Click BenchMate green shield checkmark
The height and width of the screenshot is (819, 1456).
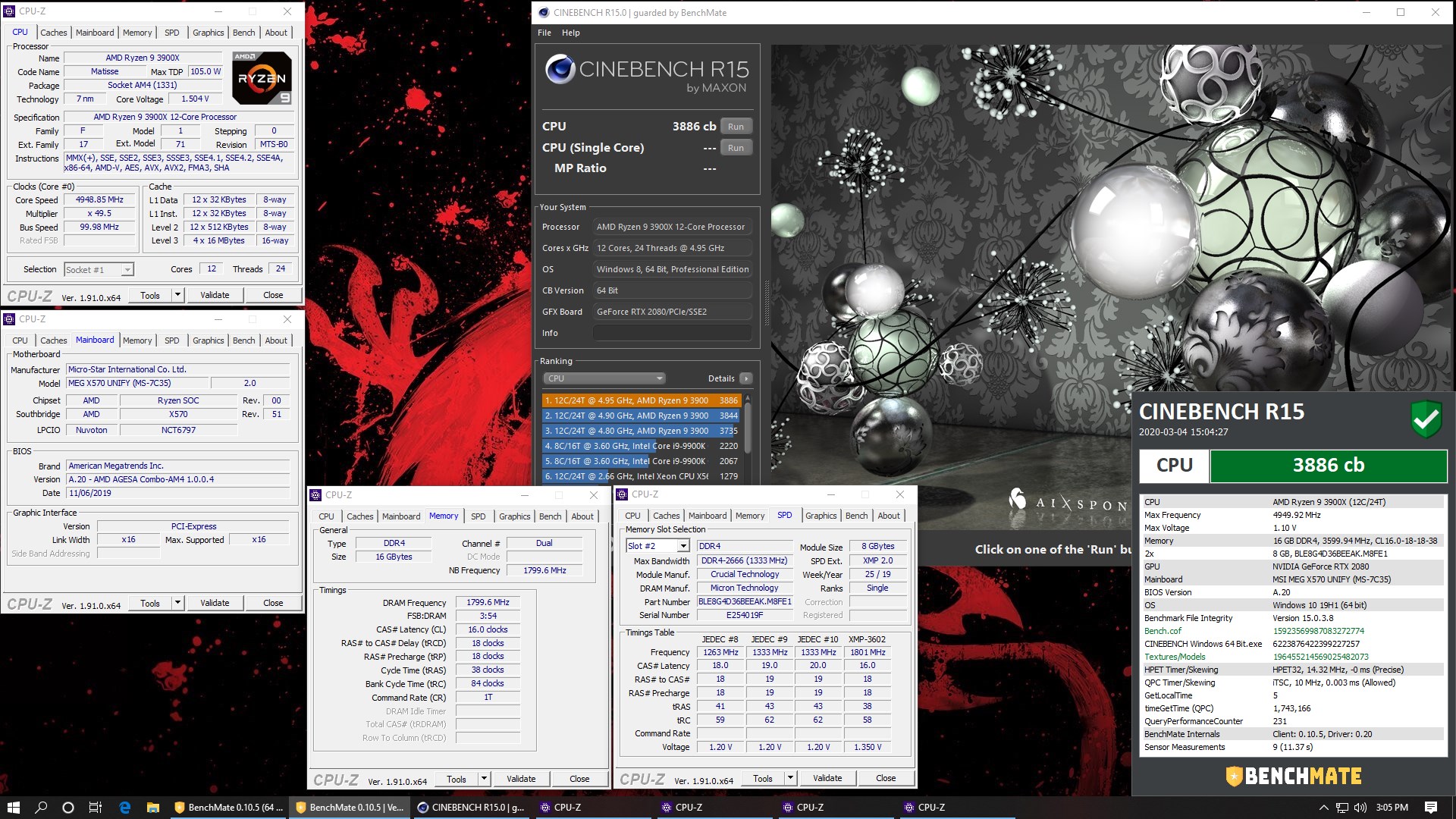tap(1426, 419)
